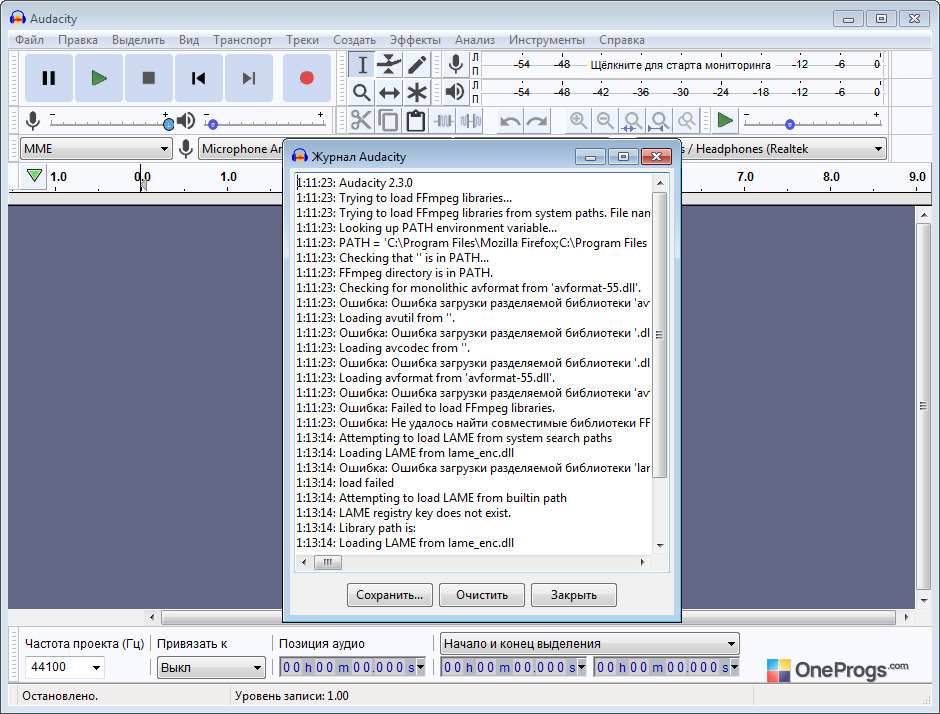
Task: Click the Cut scissors icon
Action: pos(361,120)
